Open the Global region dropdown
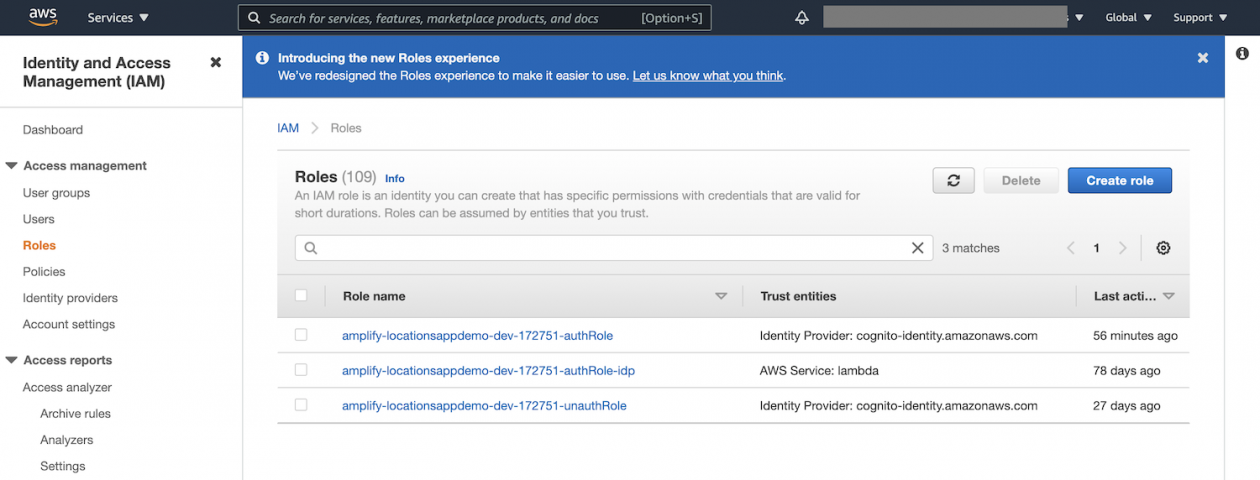Image resolution: width=1260 pixels, height=480 pixels. (1128, 18)
